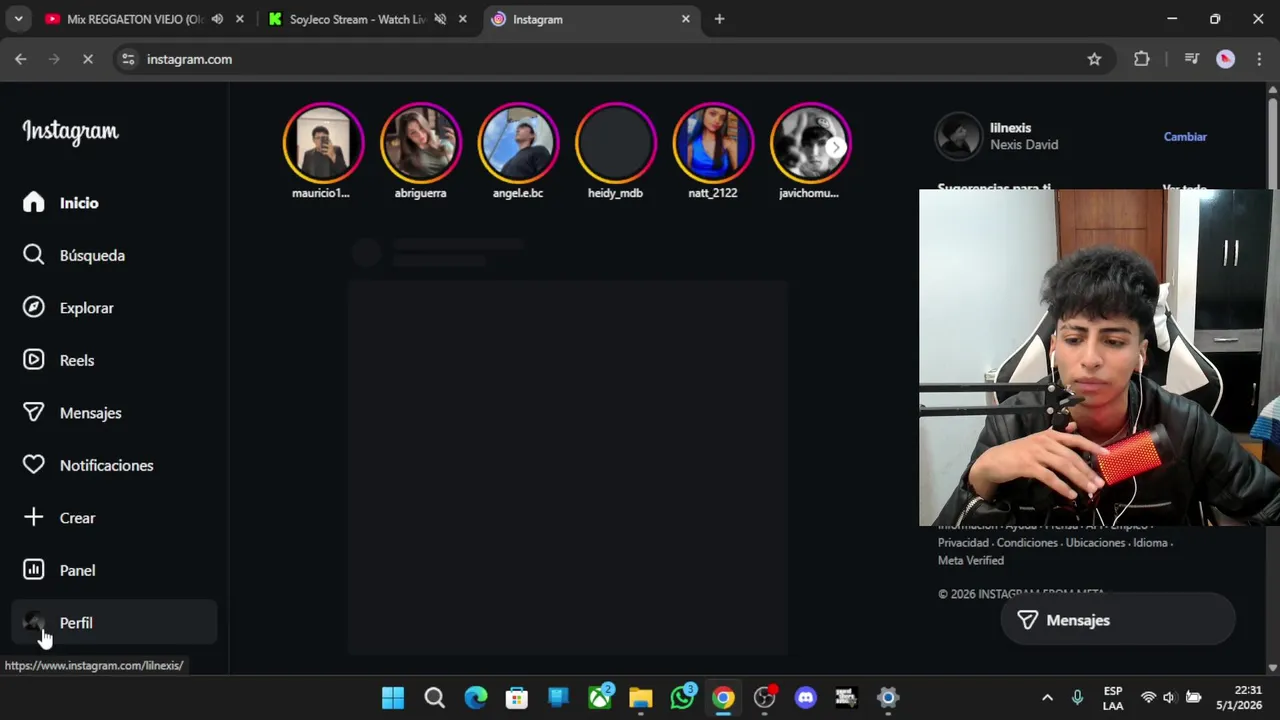Open Discord from the taskbar
Image resolution: width=1280 pixels, height=720 pixels.
pyautogui.click(x=806, y=697)
